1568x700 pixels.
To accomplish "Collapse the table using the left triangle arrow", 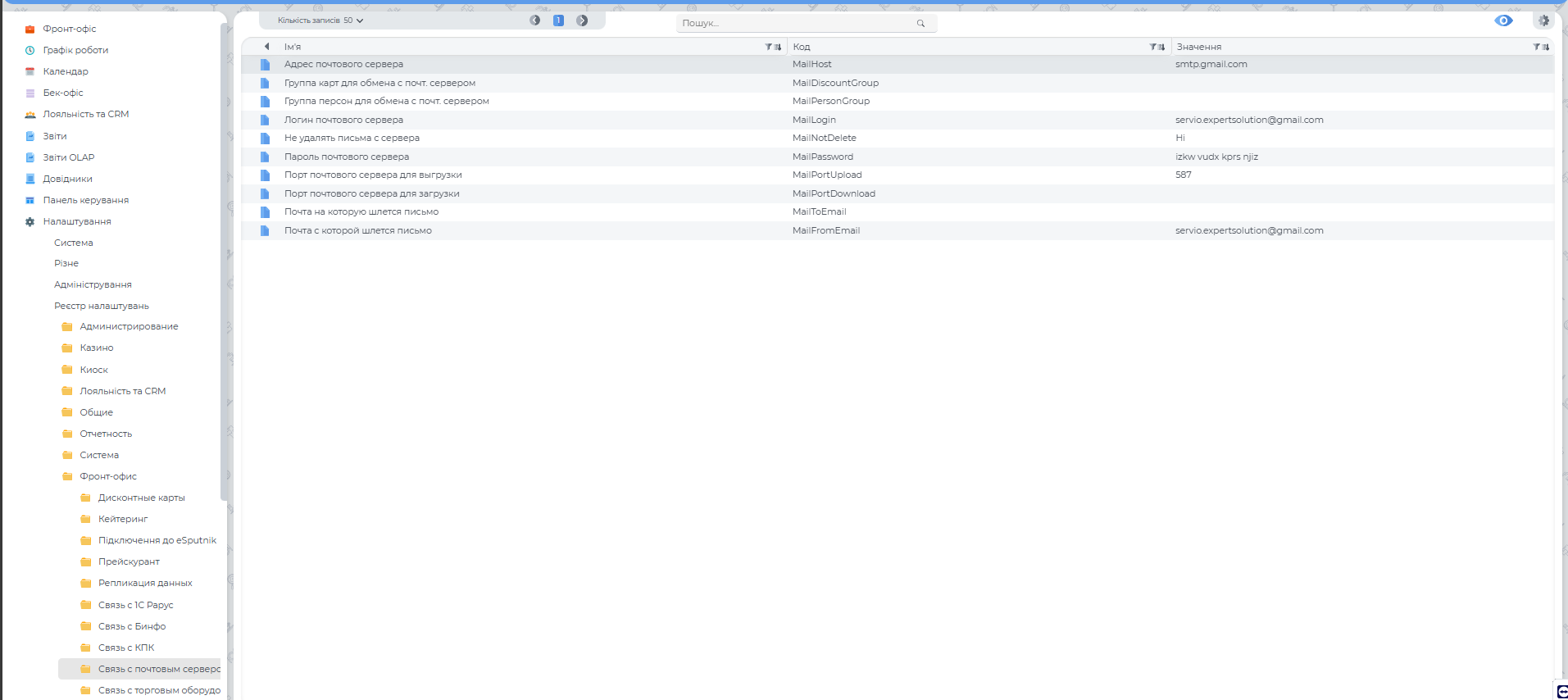I will tap(266, 47).
